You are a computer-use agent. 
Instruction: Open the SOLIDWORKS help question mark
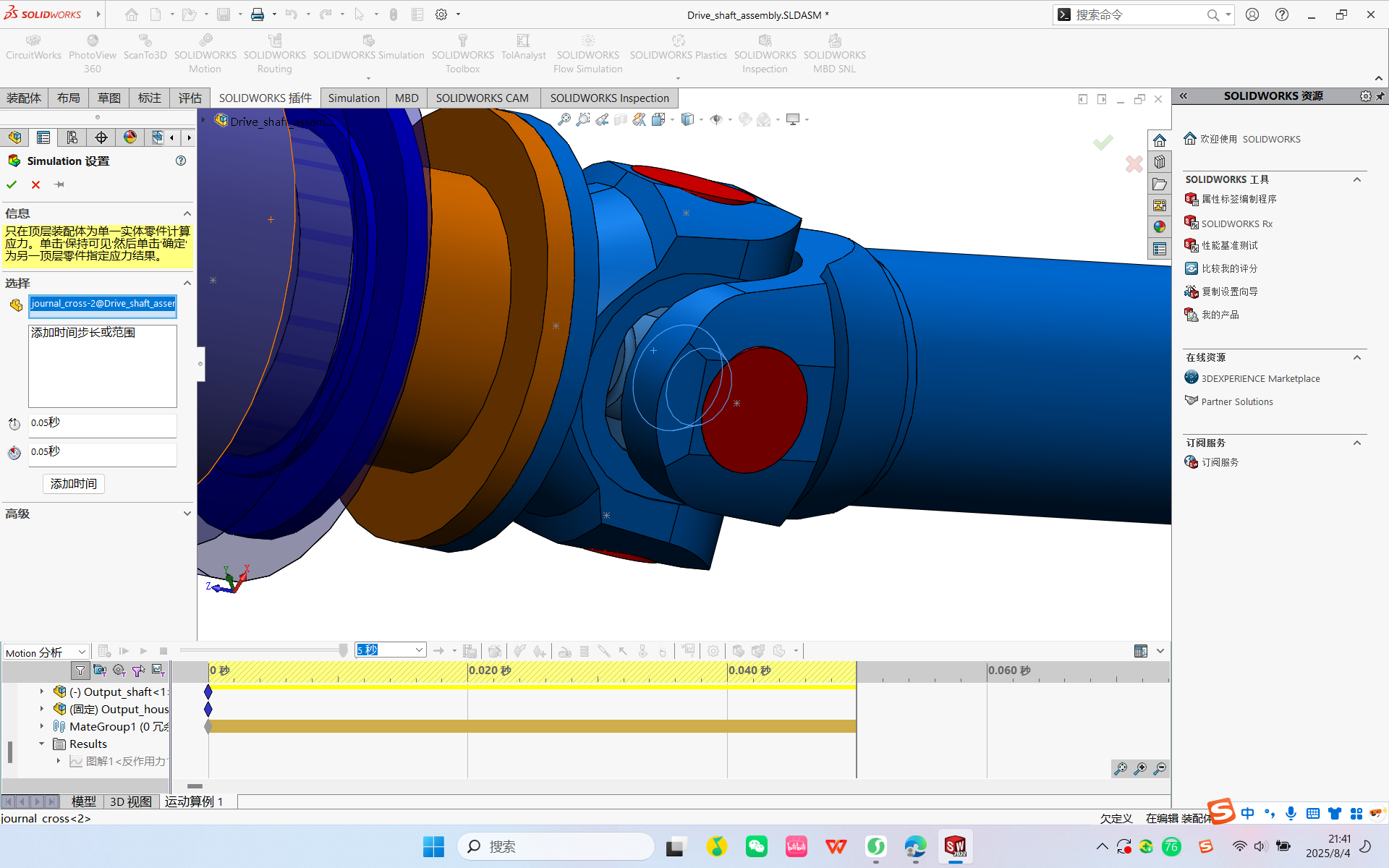pos(1283,14)
